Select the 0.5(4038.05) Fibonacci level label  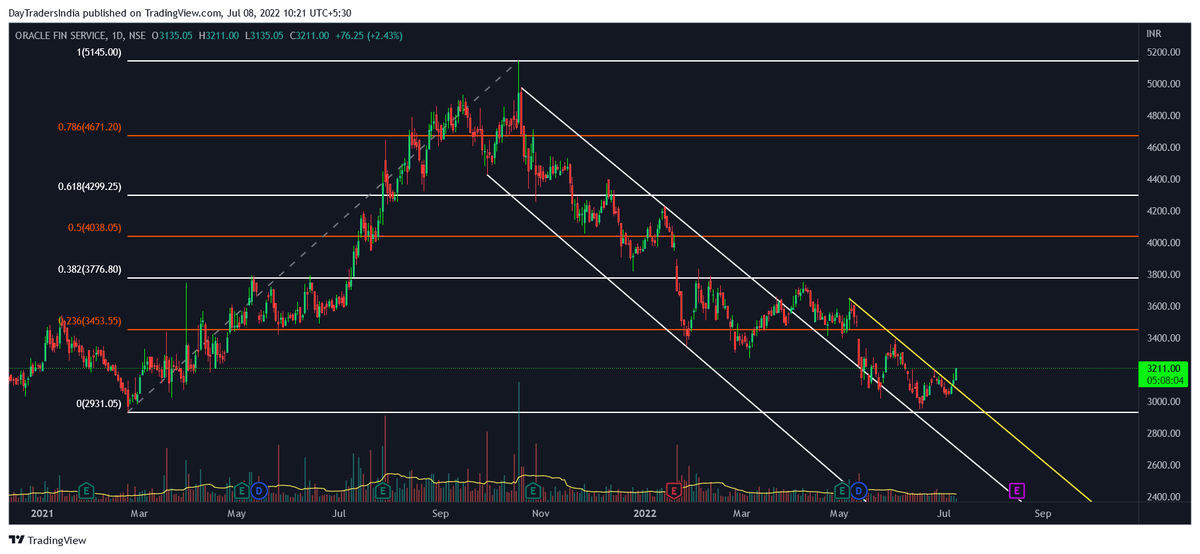pos(95,227)
